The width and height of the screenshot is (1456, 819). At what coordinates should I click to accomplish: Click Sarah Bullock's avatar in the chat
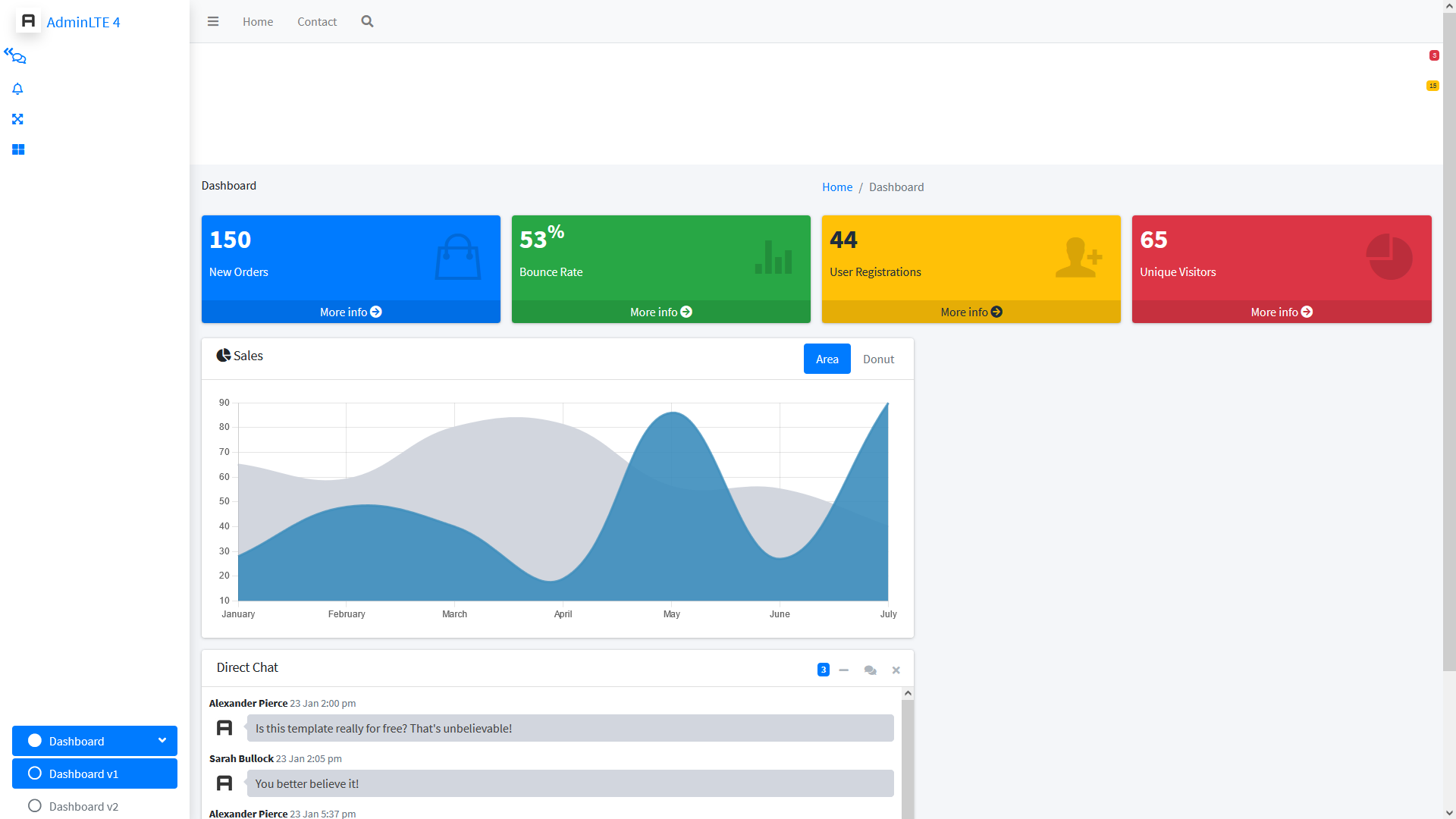coord(224,783)
